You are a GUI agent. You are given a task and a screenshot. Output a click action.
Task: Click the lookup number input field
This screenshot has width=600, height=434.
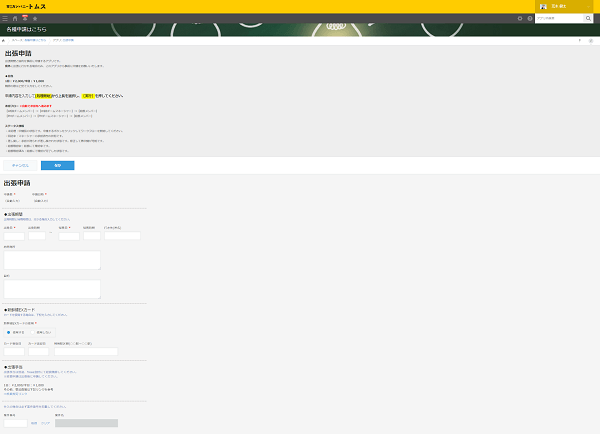pos(16,423)
